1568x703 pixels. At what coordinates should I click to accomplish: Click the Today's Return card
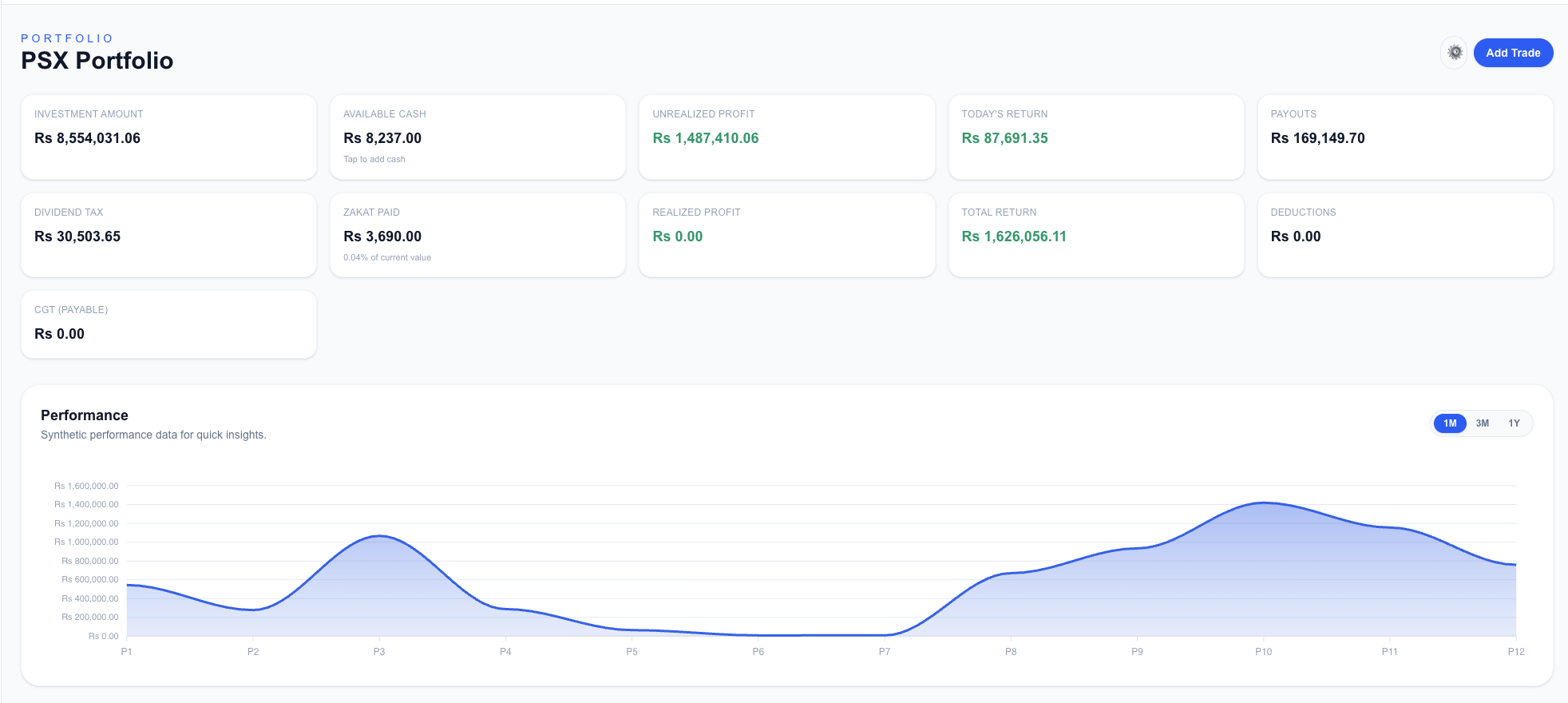pyautogui.click(x=1095, y=137)
